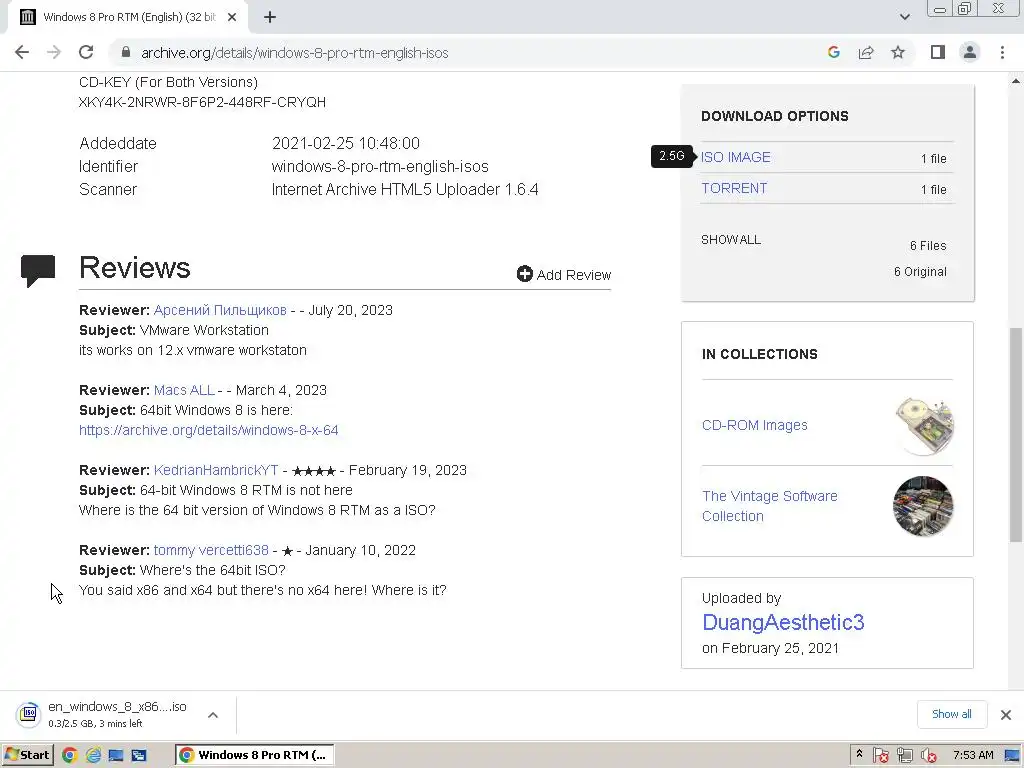Click the page vertical scrollbar thumb

1016,434
